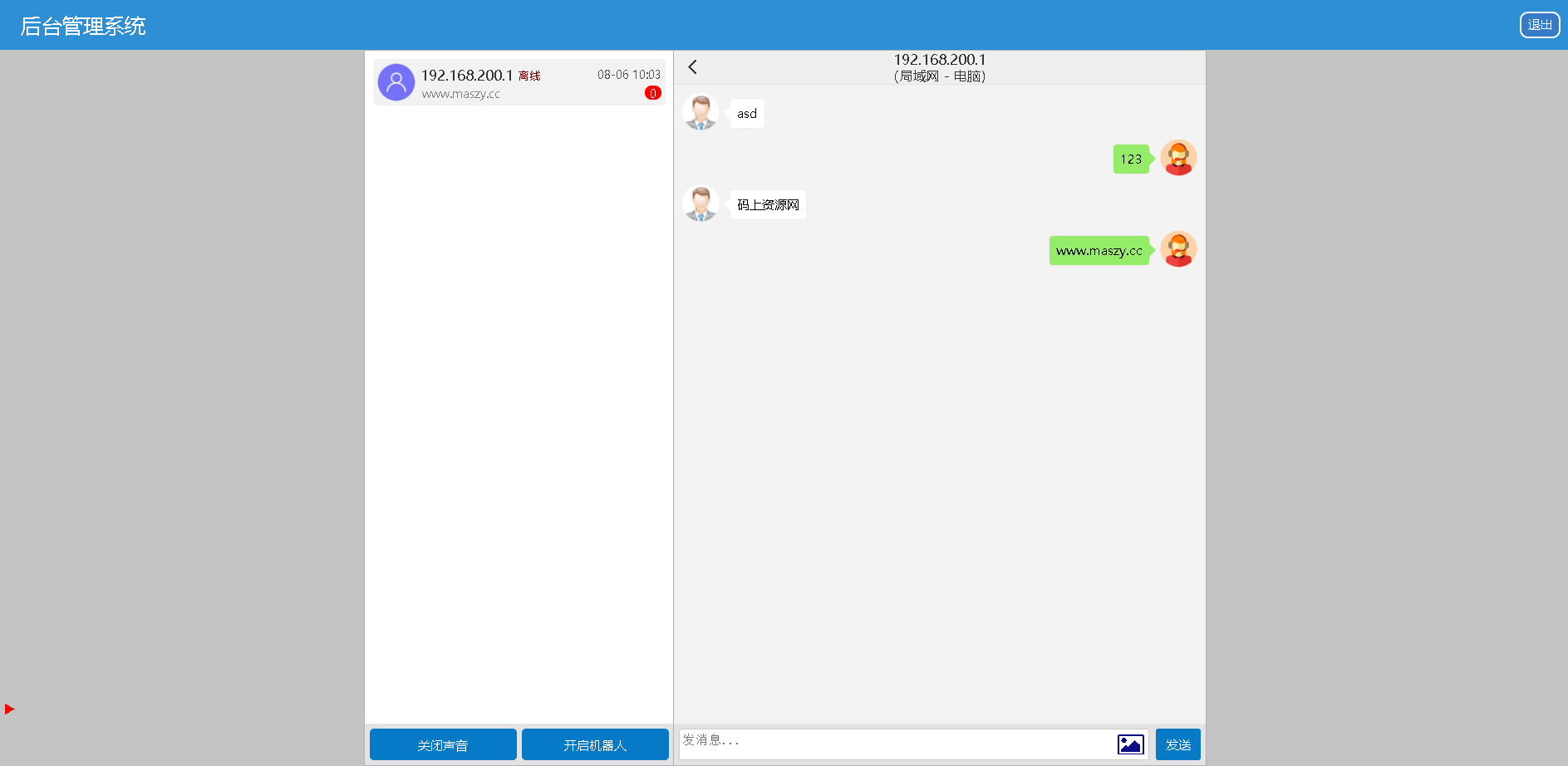Log out with the 退出 button
This screenshot has height=766, width=1568.
(x=1540, y=25)
